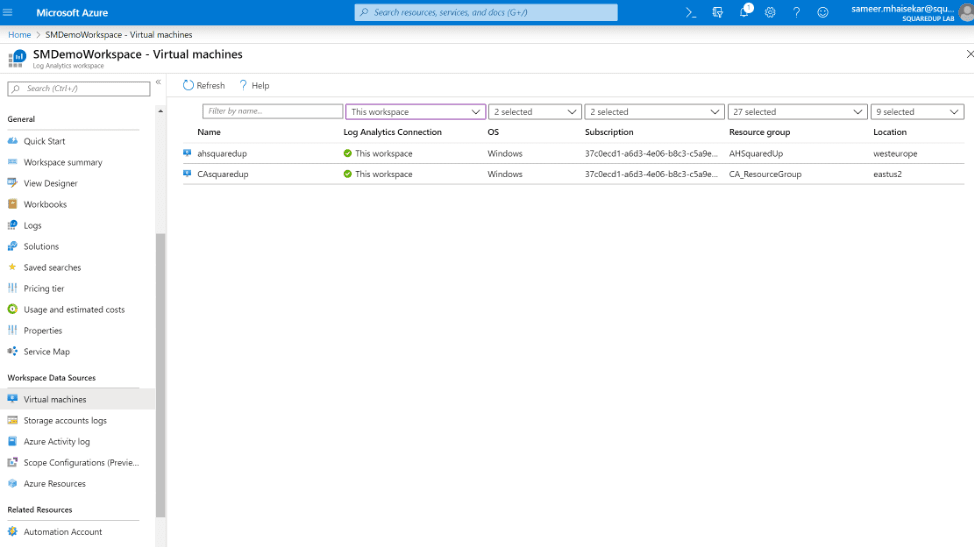Open the ahsquaredup virtual machine

click(222, 153)
